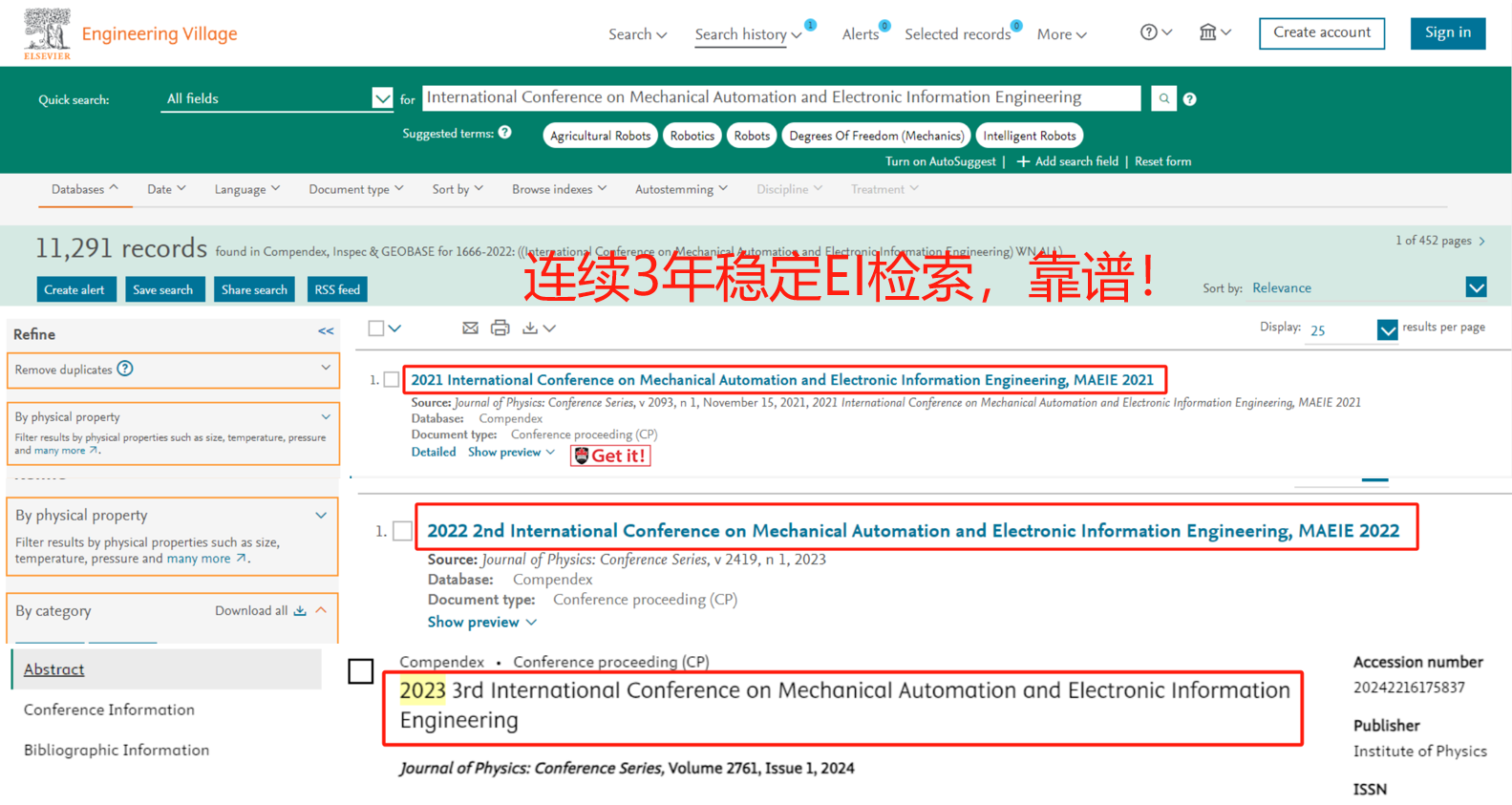Expand Remove duplicates section
Image resolution: width=1512 pixels, height=805 pixels.
(326, 368)
